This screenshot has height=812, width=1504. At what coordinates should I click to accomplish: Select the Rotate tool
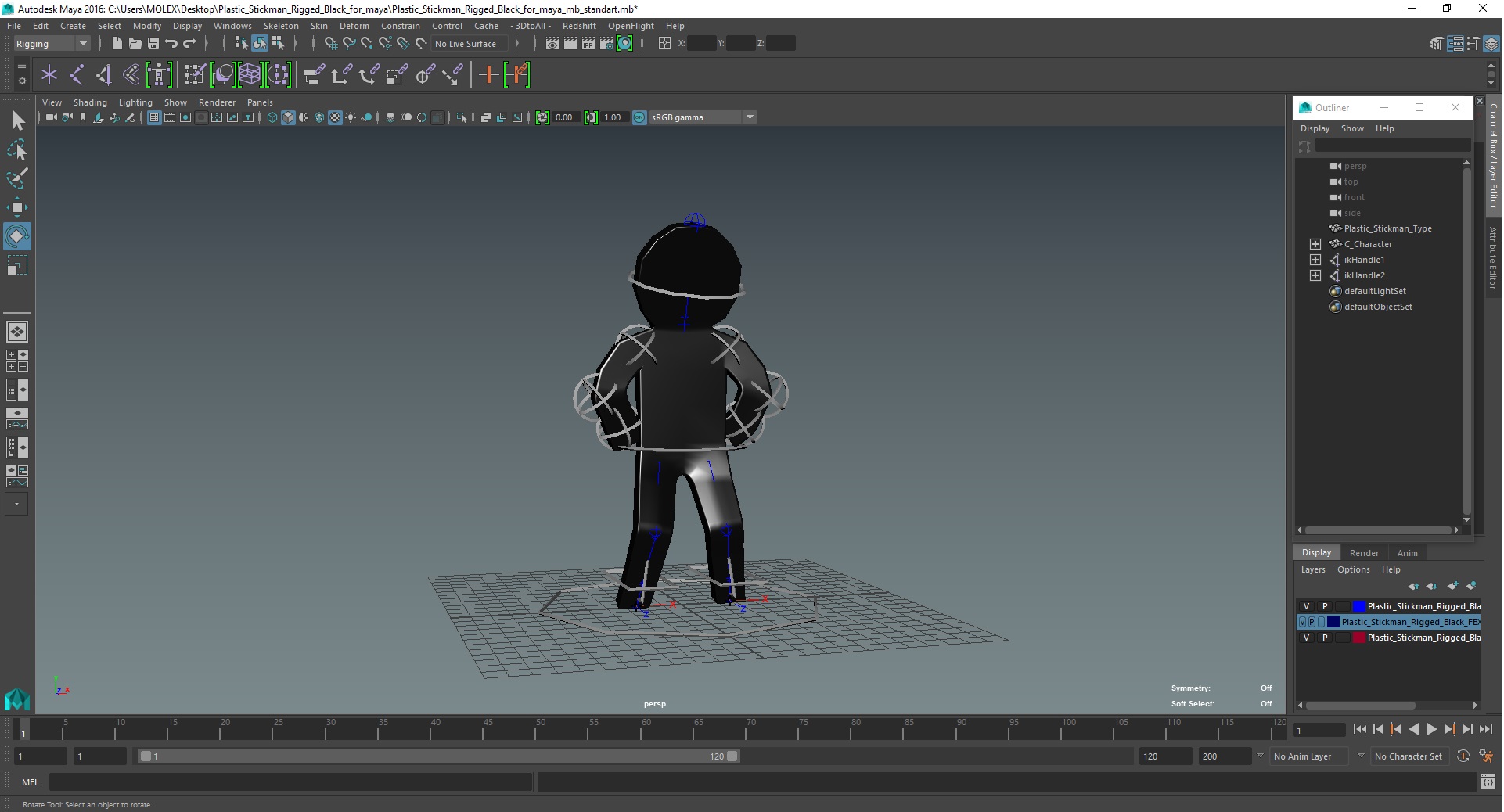(x=17, y=236)
